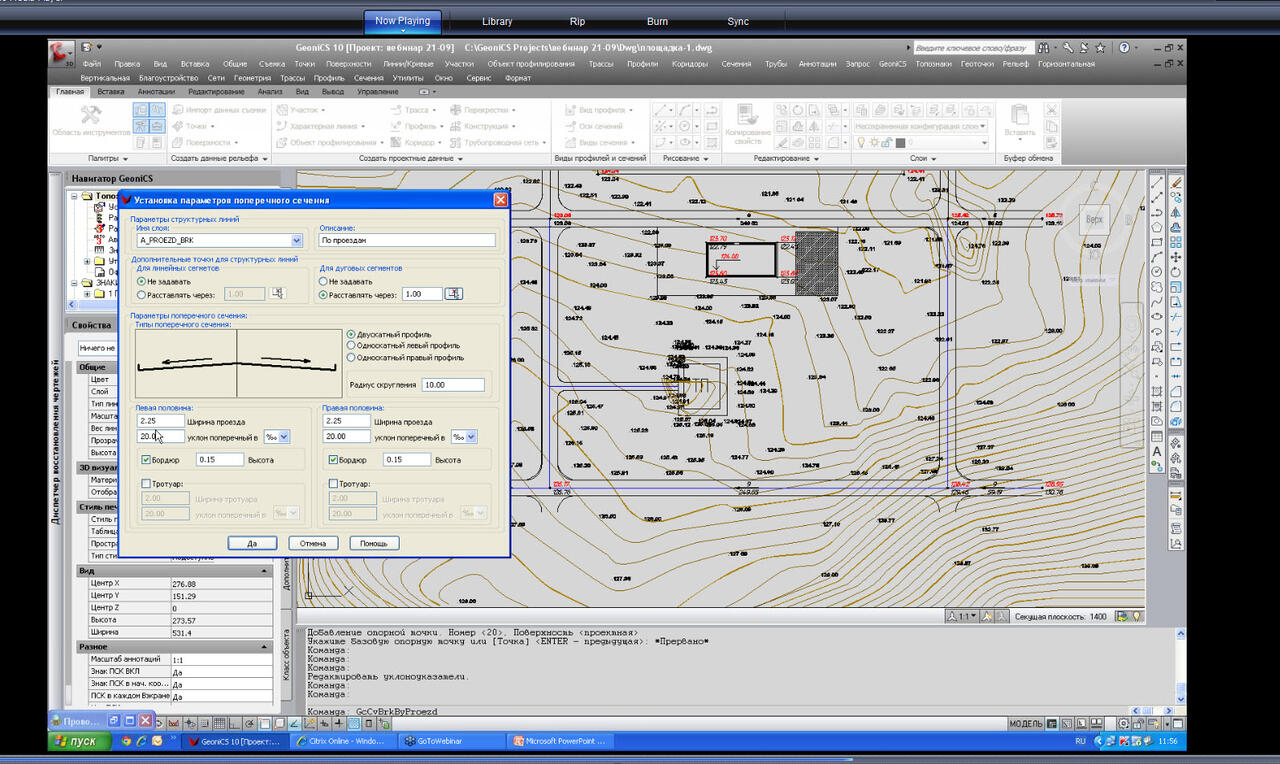Click the Оси сечений ribbon icon
1280x764 pixels.
tap(570, 126)
